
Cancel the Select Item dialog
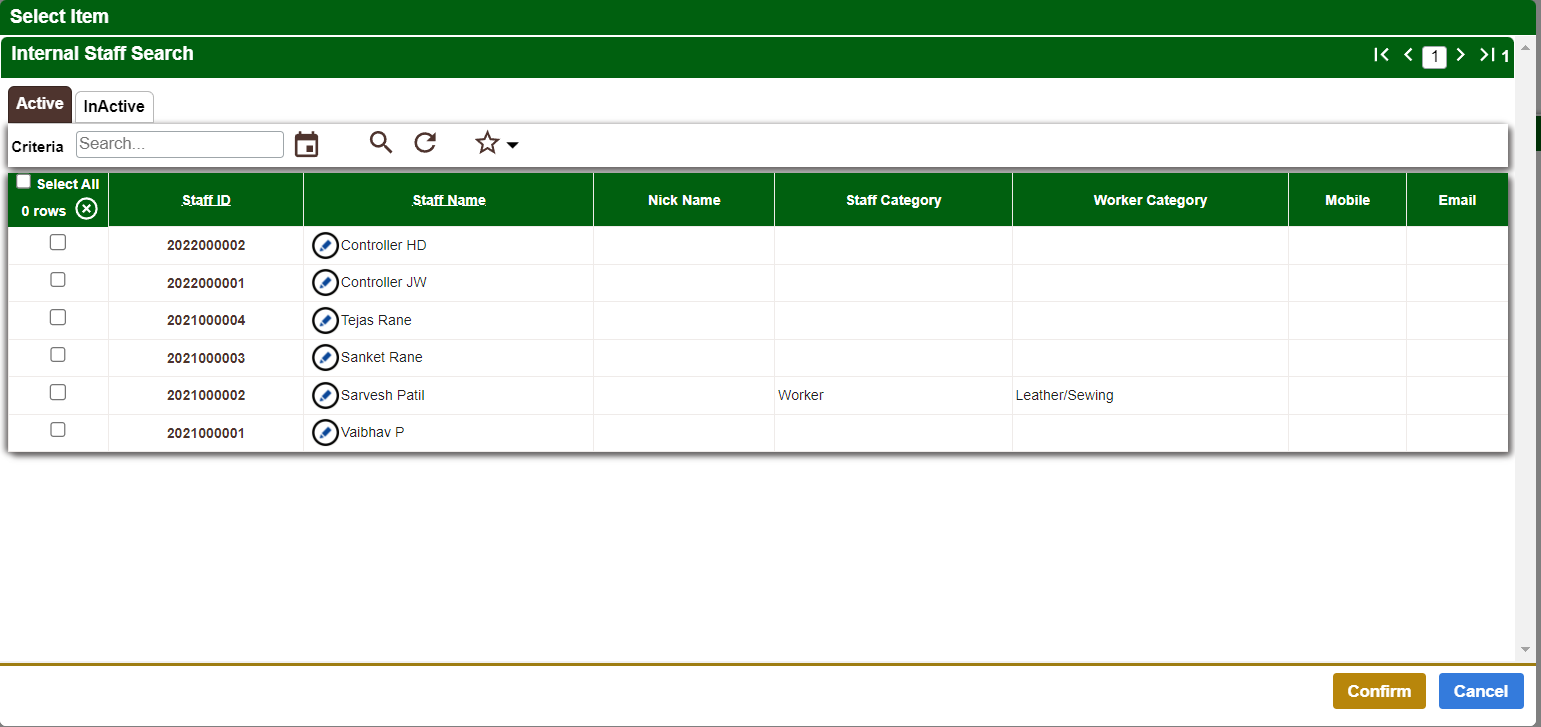(1481, 691)
